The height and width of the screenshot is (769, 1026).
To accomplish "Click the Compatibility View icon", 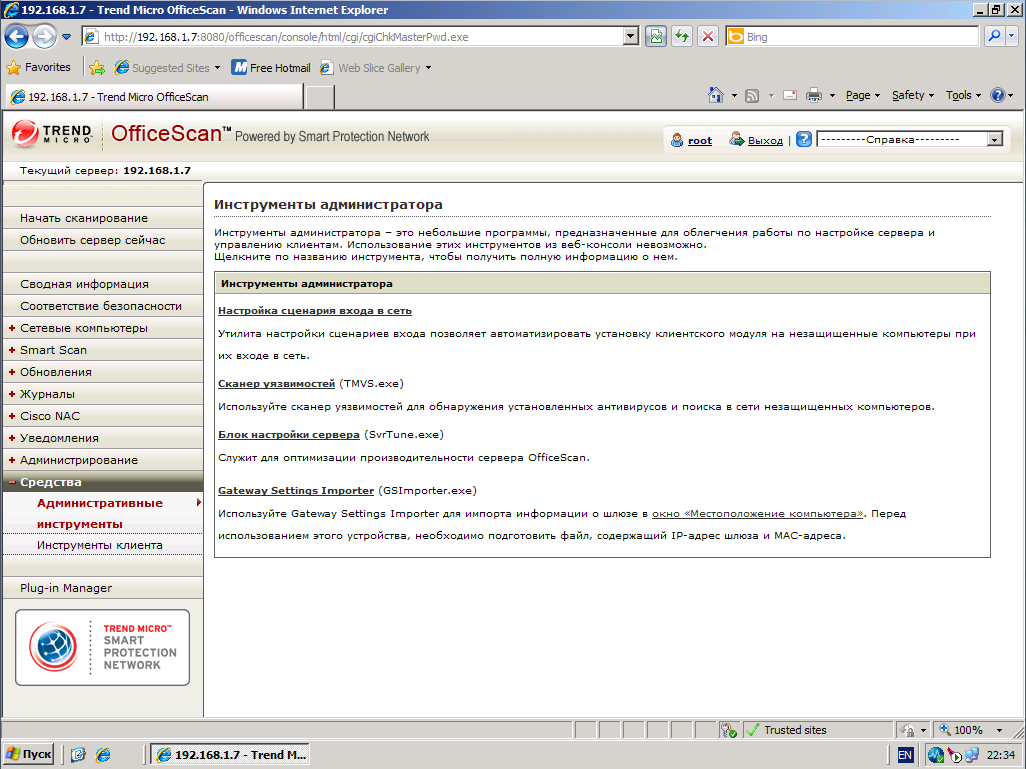I will pyautogui.click(x=656, y=37).
